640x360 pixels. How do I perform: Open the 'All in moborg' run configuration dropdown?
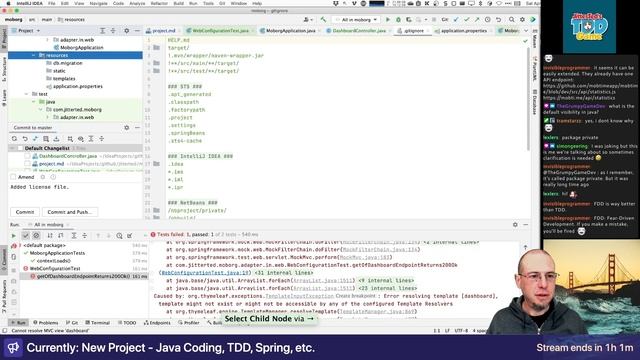coord(356,19)
